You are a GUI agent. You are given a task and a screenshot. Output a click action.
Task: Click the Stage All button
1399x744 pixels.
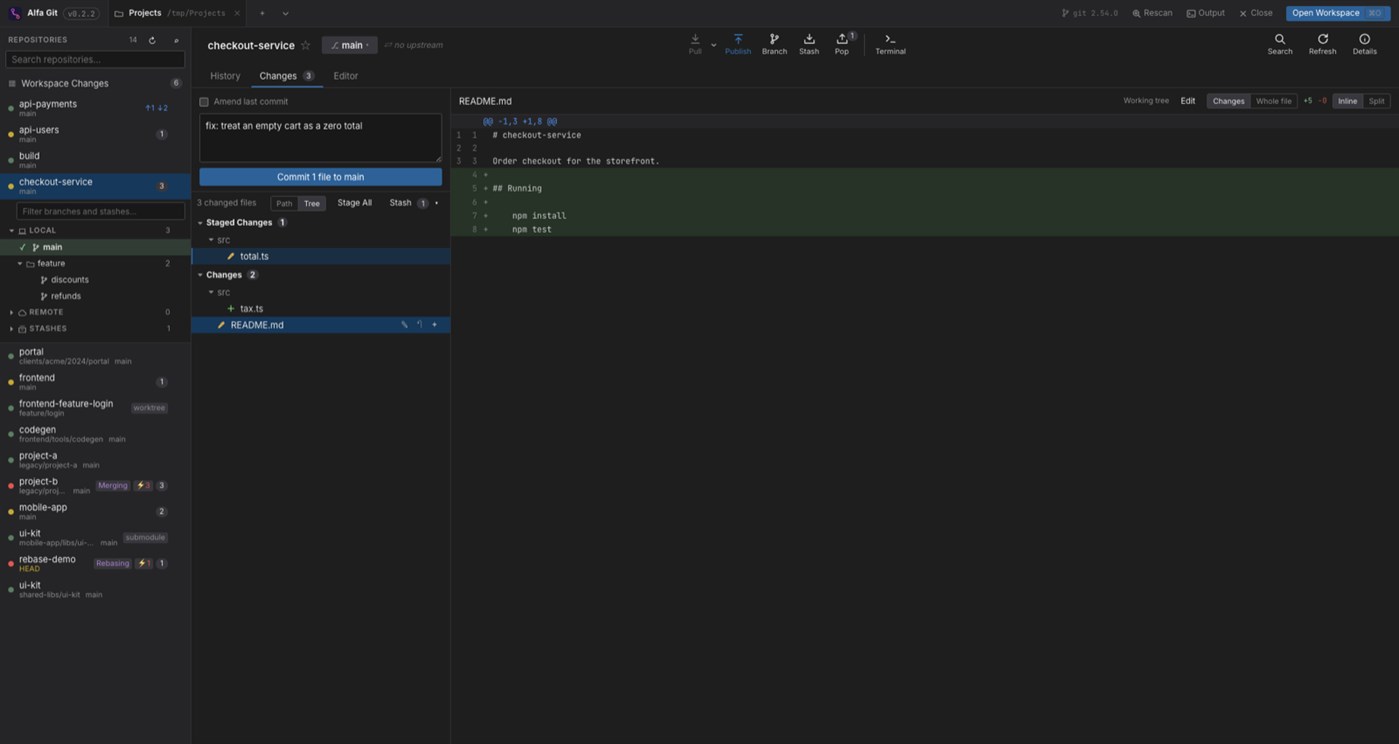354,203
